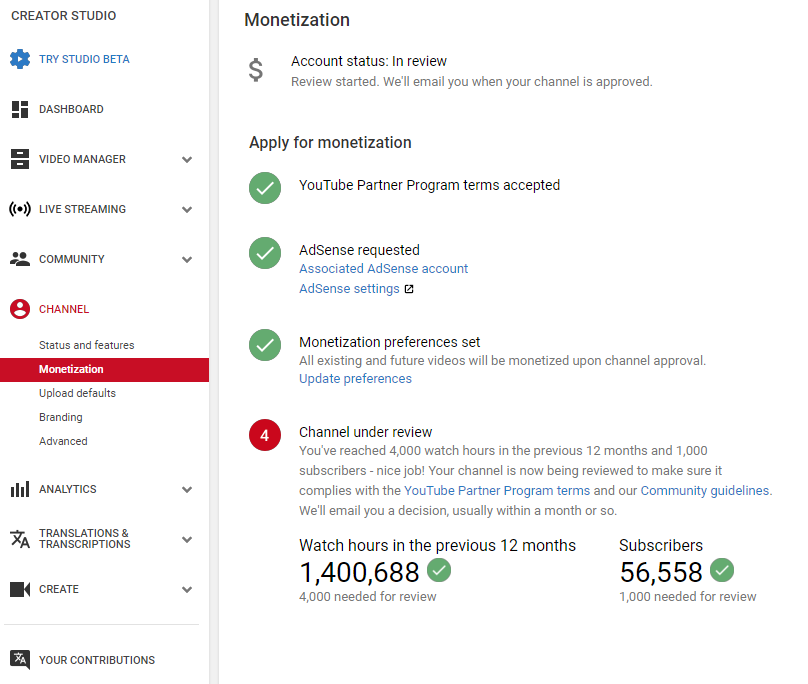808x684 pixels.
Task: Click the Apply for monetization heading
Action: click(330, 143)
